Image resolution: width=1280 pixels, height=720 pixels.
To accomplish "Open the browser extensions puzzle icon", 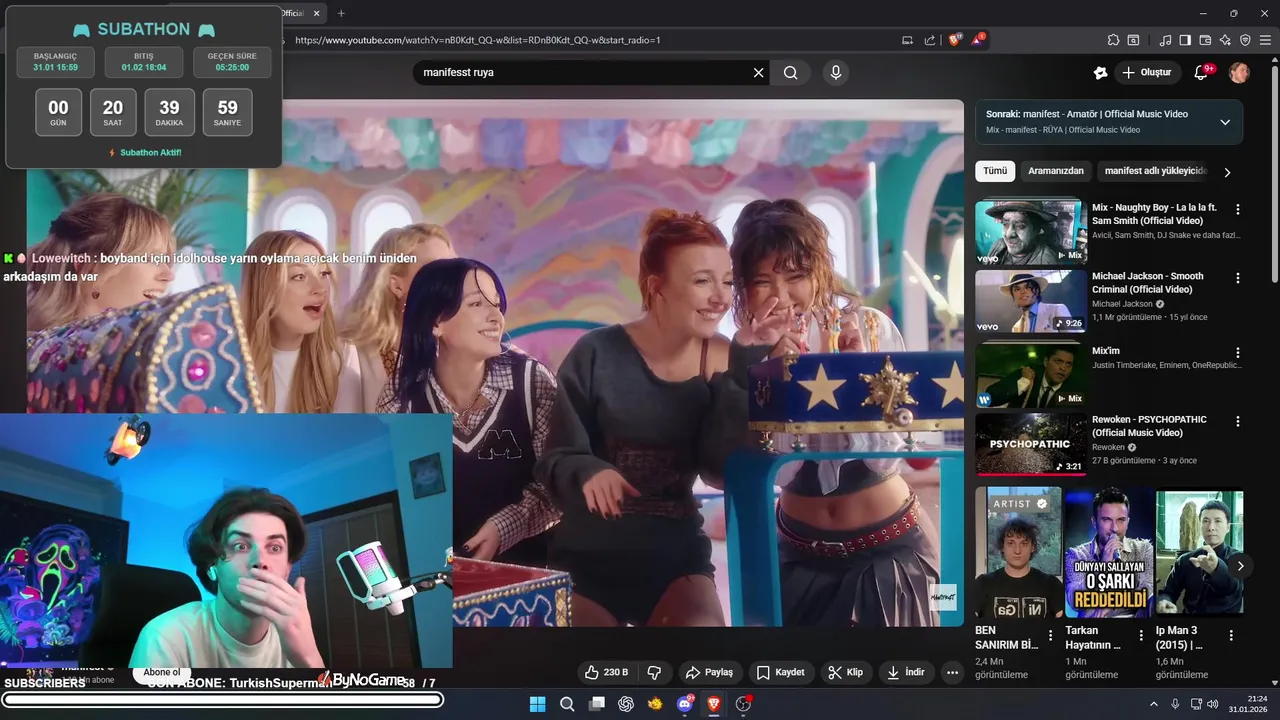I will (x=1113, y=40).
